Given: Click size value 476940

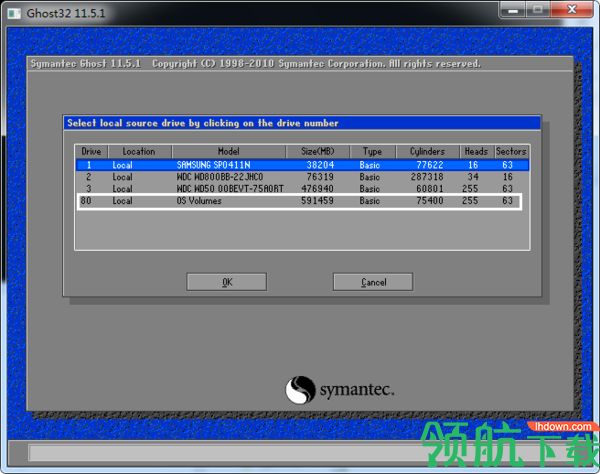Looking at the screenshot, I should tap(317, 189).
